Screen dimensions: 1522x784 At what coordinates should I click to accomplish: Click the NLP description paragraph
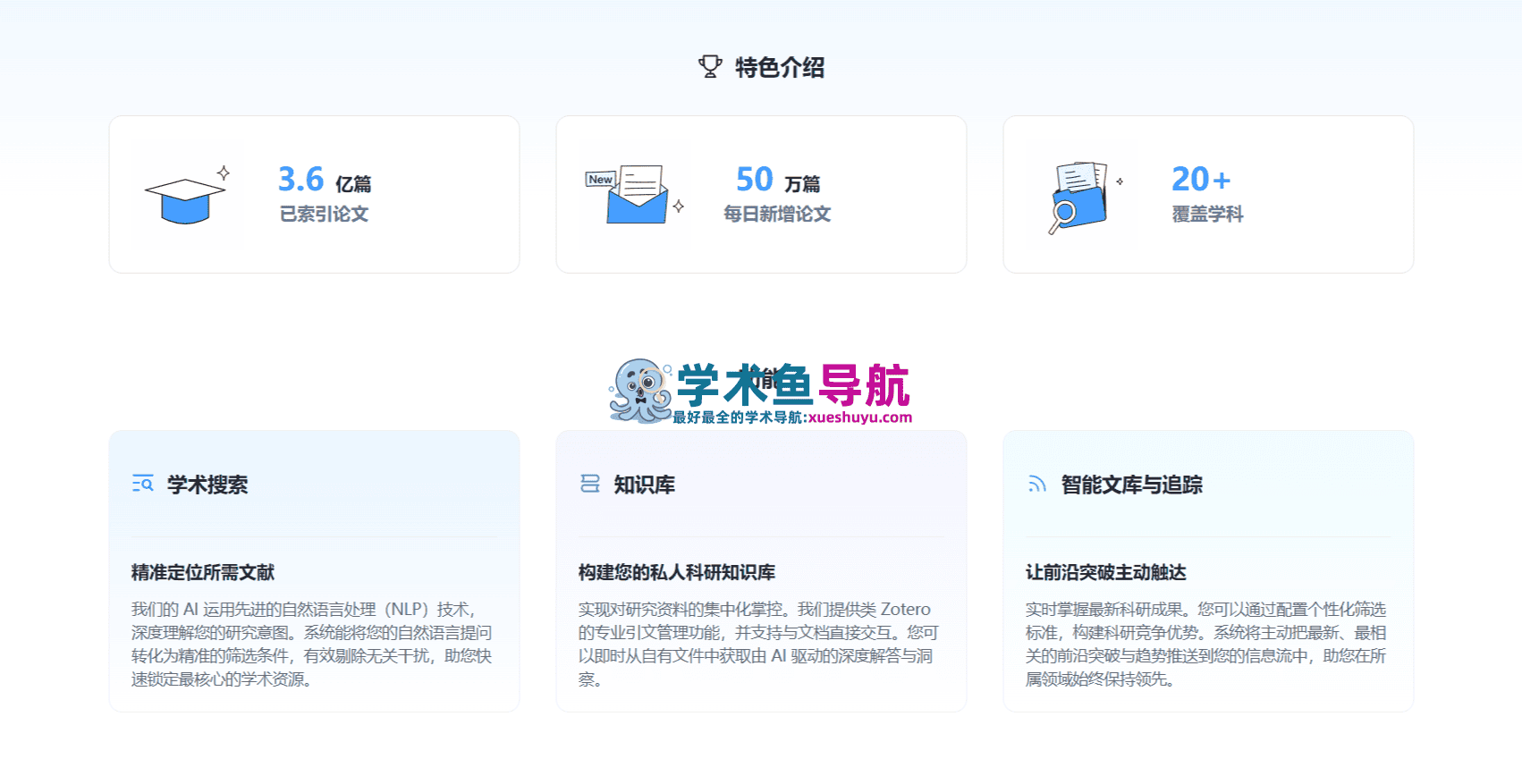(x=312, y=644)
